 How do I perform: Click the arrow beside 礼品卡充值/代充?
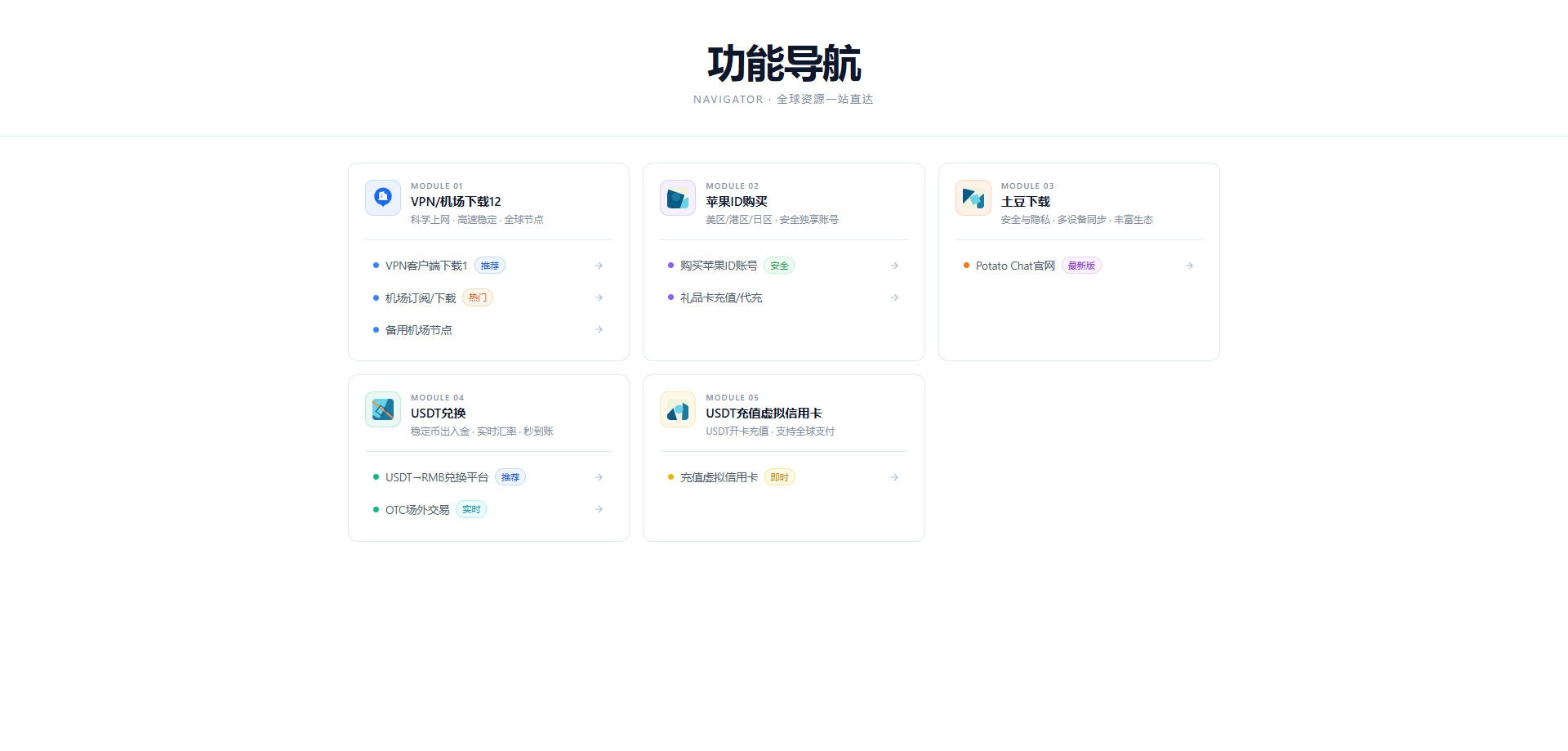pyautogui.click(x=895, y=297)
